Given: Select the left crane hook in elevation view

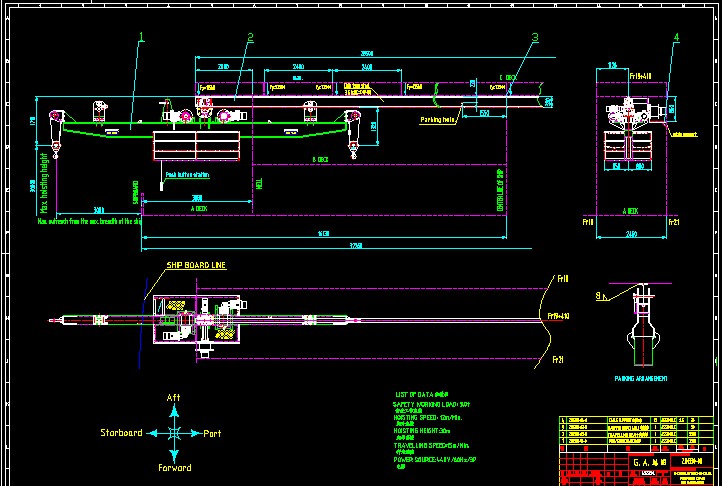Looking at the screenshot, I should pos(57,148).
